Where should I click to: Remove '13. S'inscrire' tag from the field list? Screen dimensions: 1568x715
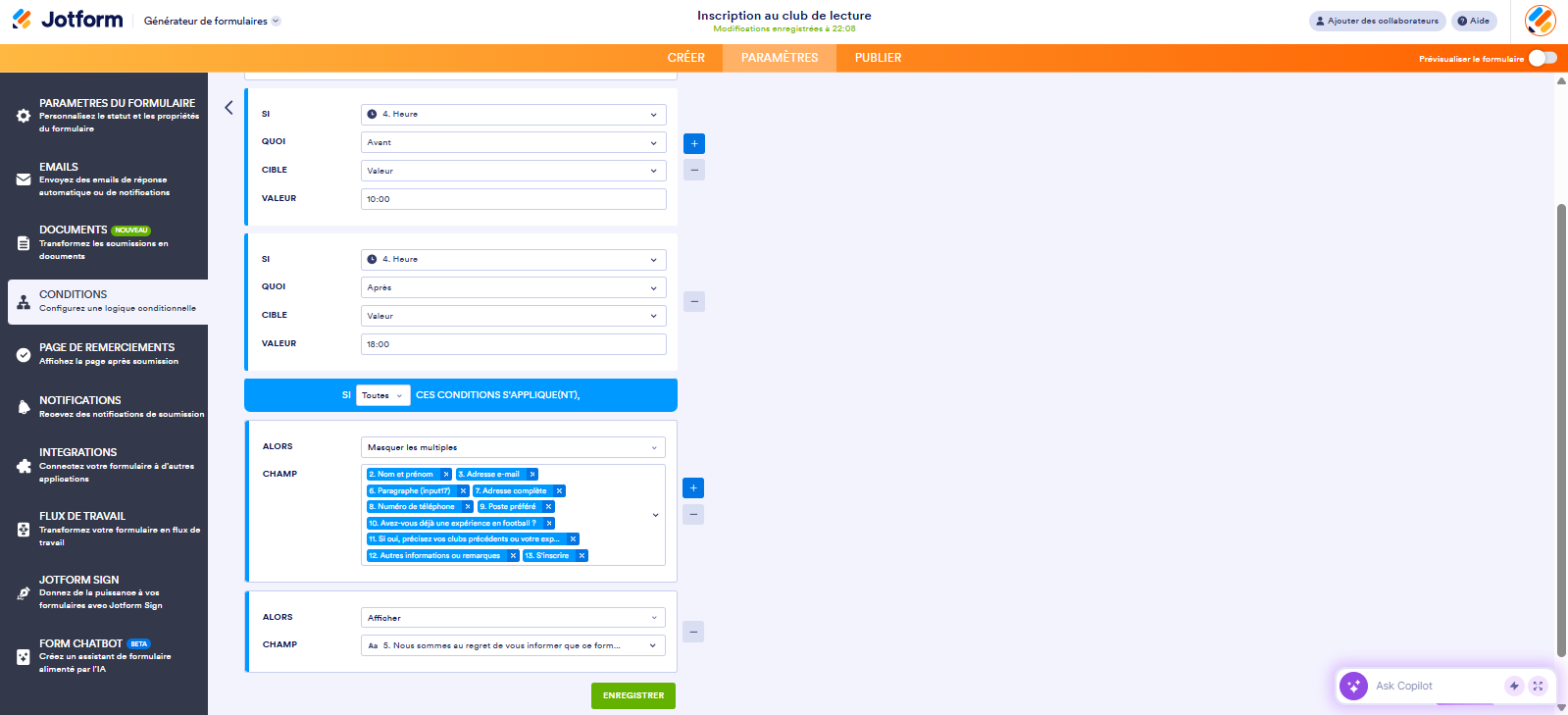pos(582,556)
